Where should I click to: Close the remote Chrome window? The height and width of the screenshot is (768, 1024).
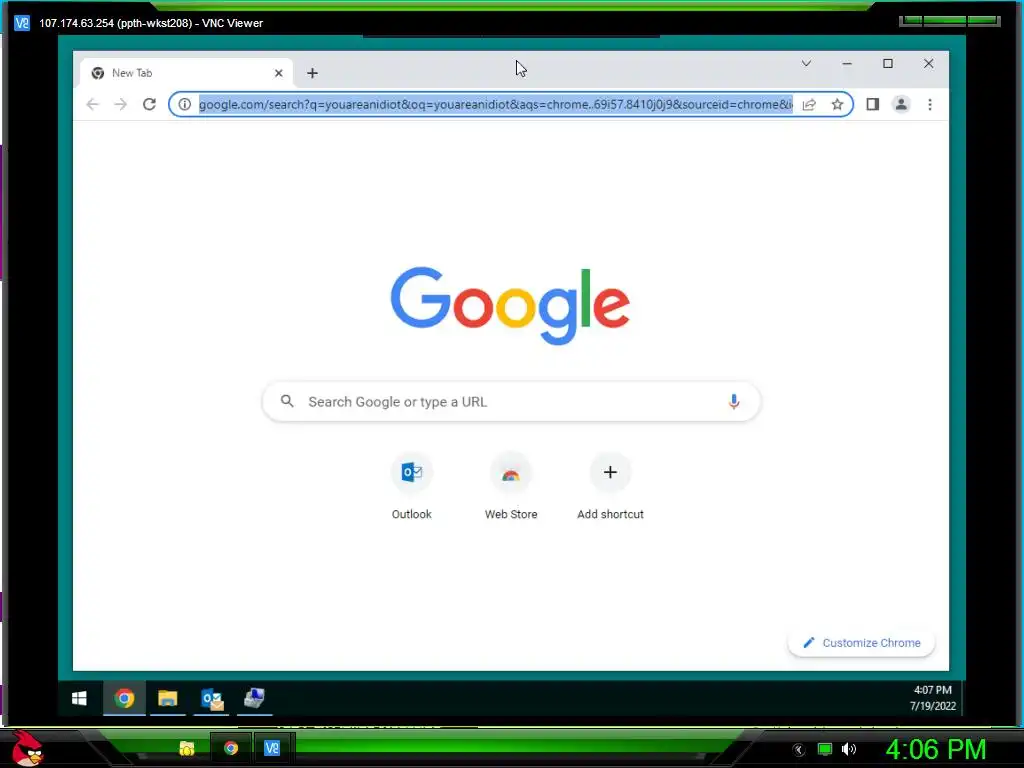tap(928, 63)
